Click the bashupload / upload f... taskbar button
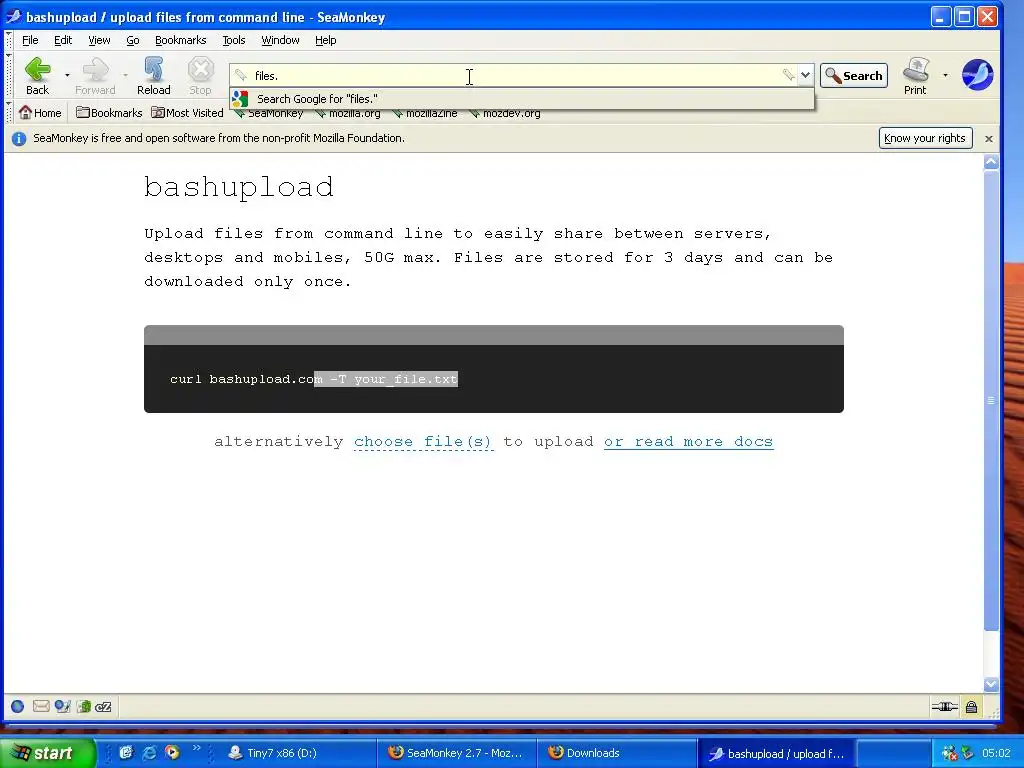Image resolution: width=1024 pixels, height=768 pixels. click(777, 753)
